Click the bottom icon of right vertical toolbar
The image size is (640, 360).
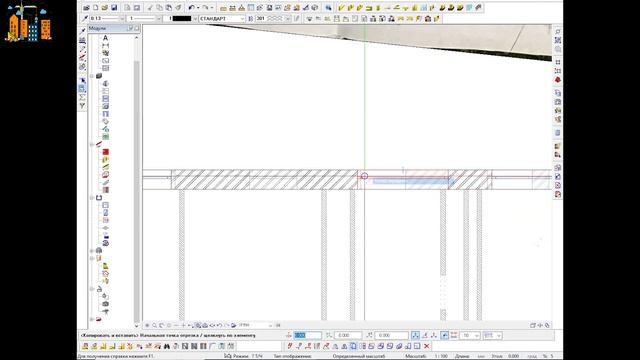point(558,195)
